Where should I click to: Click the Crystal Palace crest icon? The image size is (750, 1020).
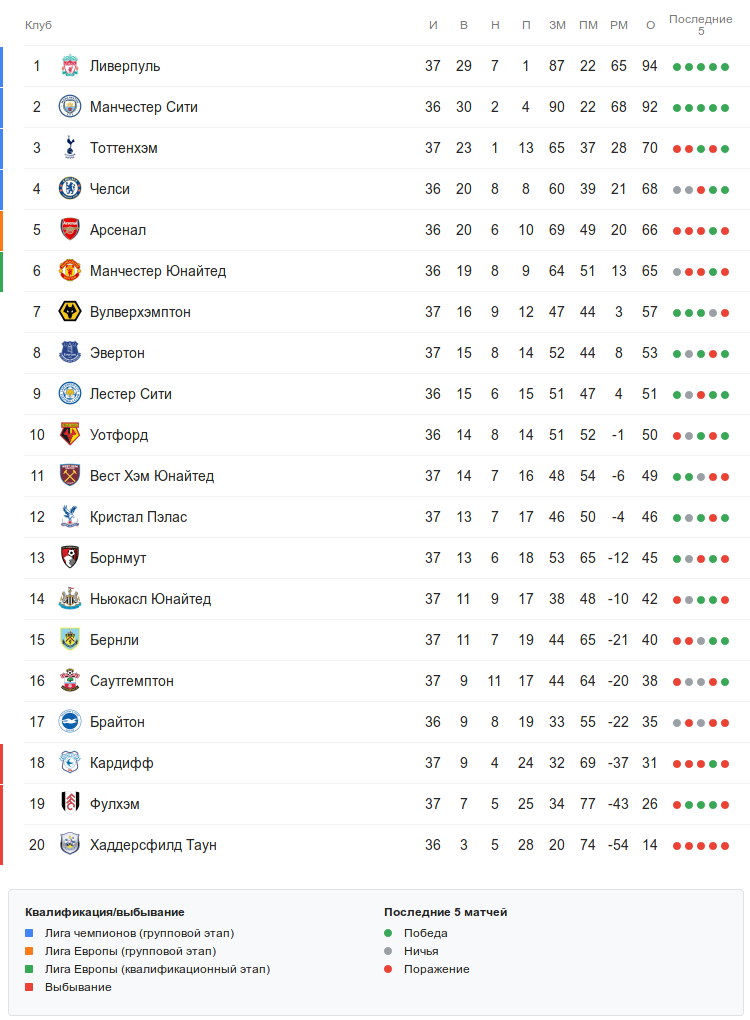pyautogui.click(x=69, y=517)
